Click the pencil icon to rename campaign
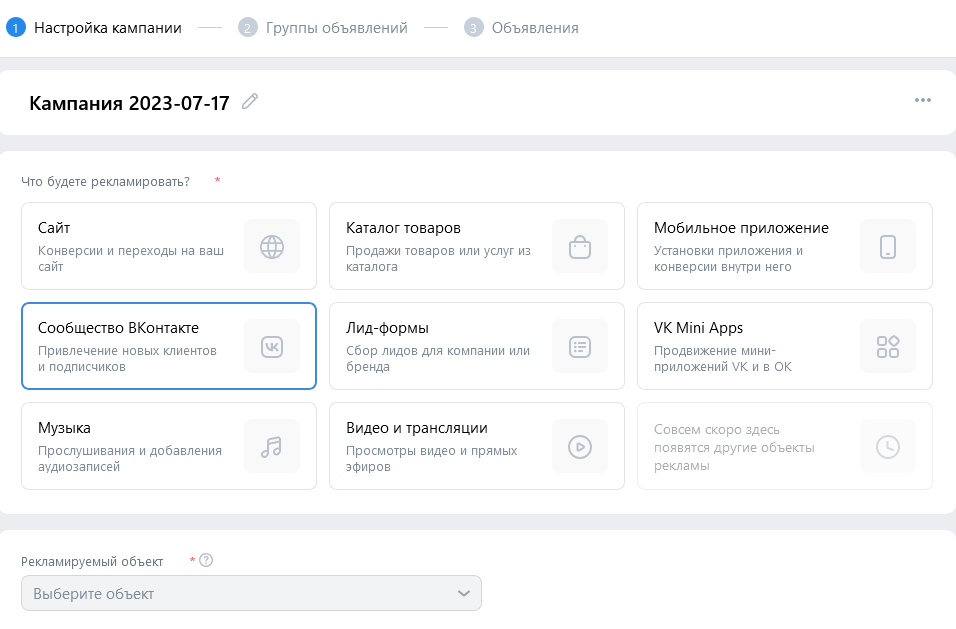 (250, 101)
